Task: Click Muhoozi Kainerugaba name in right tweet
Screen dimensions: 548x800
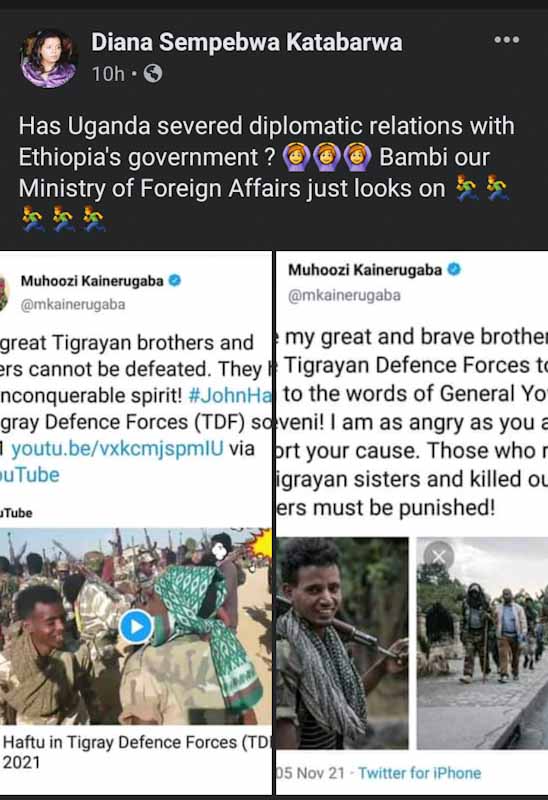Action: coord(365,269)
